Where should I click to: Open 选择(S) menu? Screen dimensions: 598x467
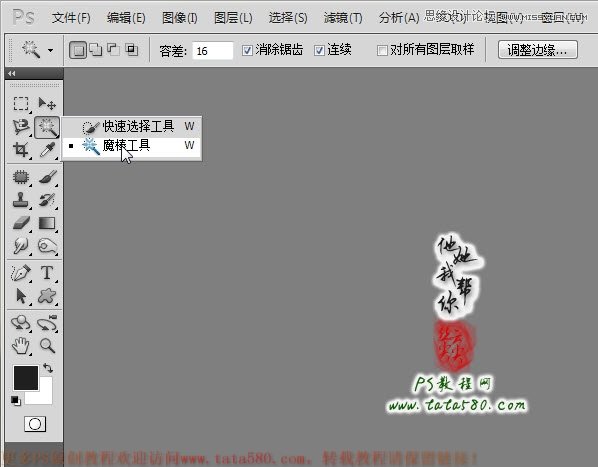point(288,18)
